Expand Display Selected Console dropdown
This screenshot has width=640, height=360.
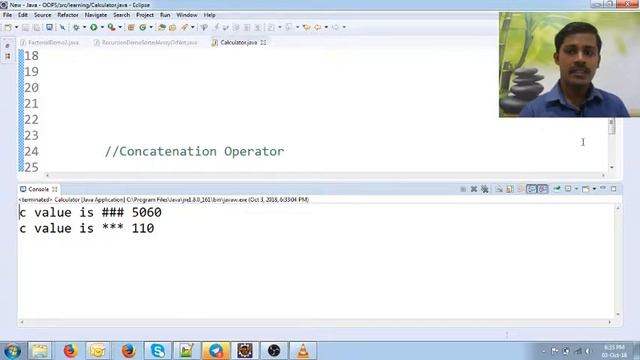pos(576,189)
